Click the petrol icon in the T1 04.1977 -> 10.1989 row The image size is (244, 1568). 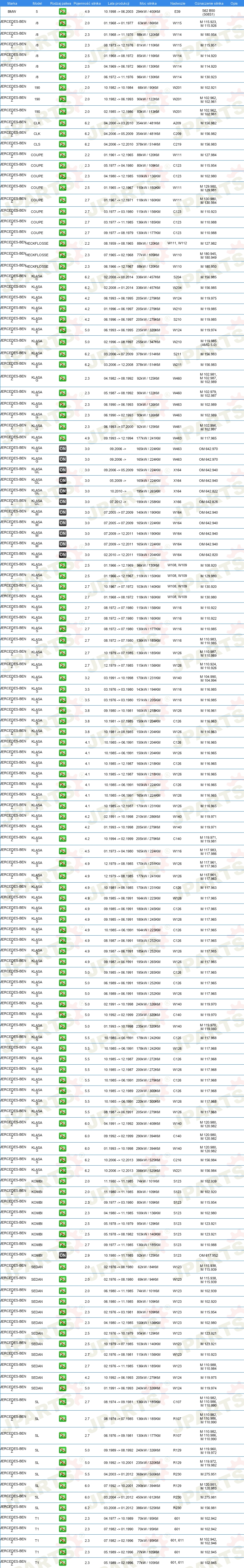pos(62,1519)
